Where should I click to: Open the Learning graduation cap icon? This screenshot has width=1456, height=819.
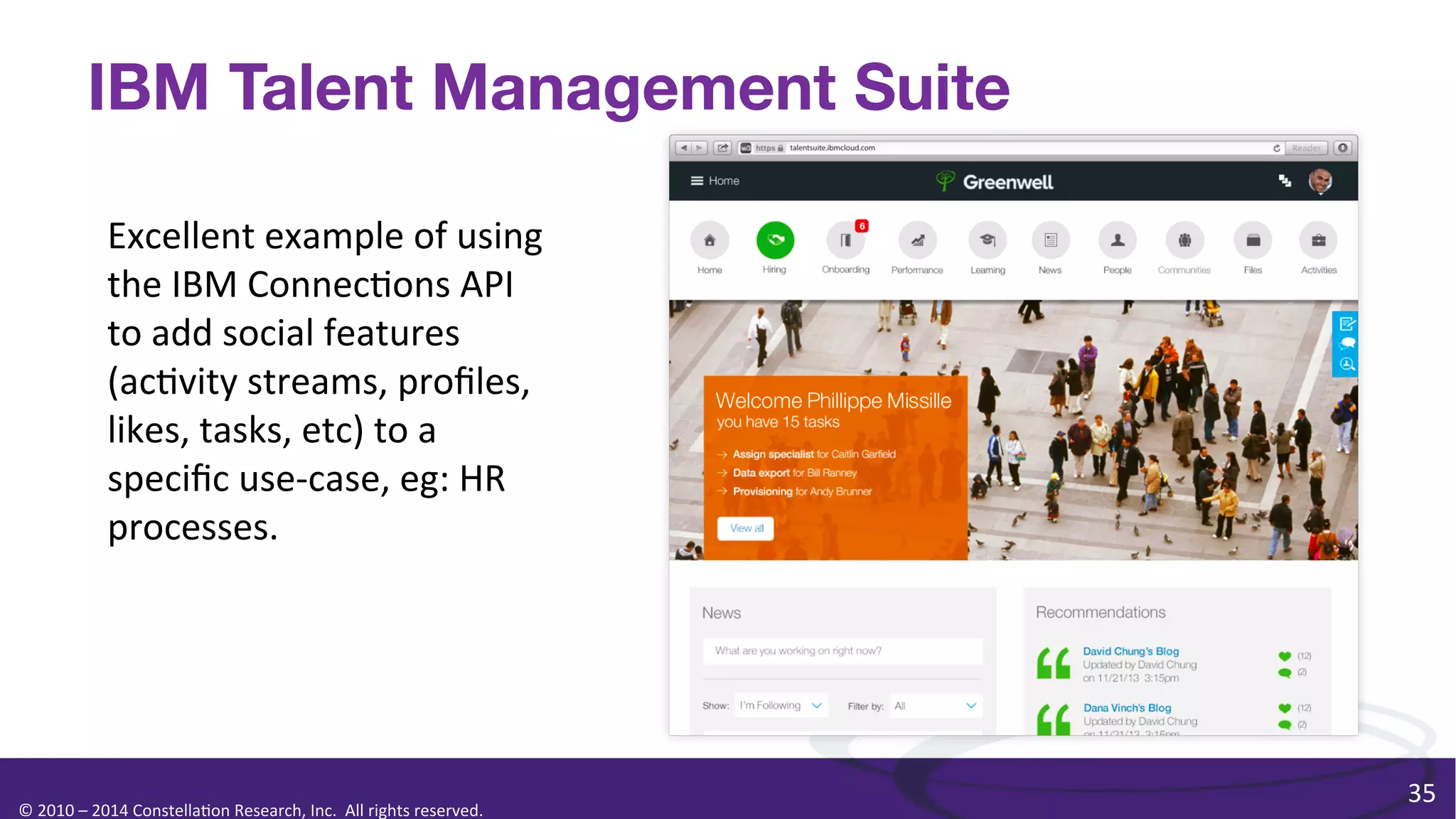coord(987,240)
